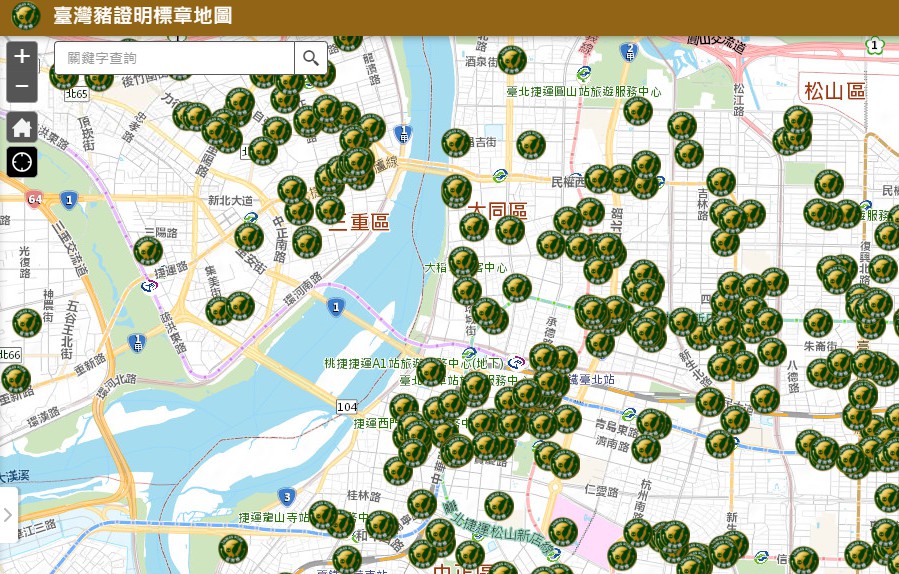Image resolution: width=899 pixels, height=574 pixels.
Task: Click route 64 highway shield
Action: pos(34,200)
